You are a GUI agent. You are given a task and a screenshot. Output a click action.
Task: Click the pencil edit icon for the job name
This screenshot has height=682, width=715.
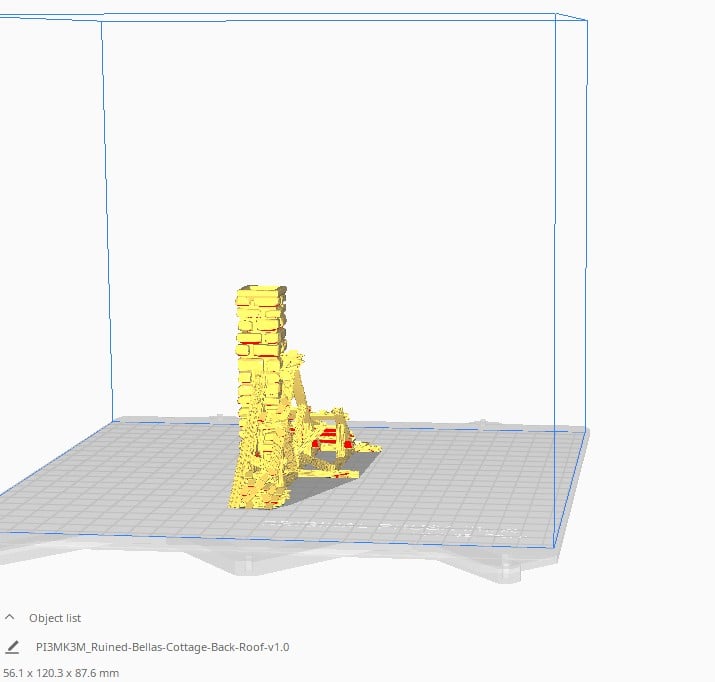[x=12, y=647]
